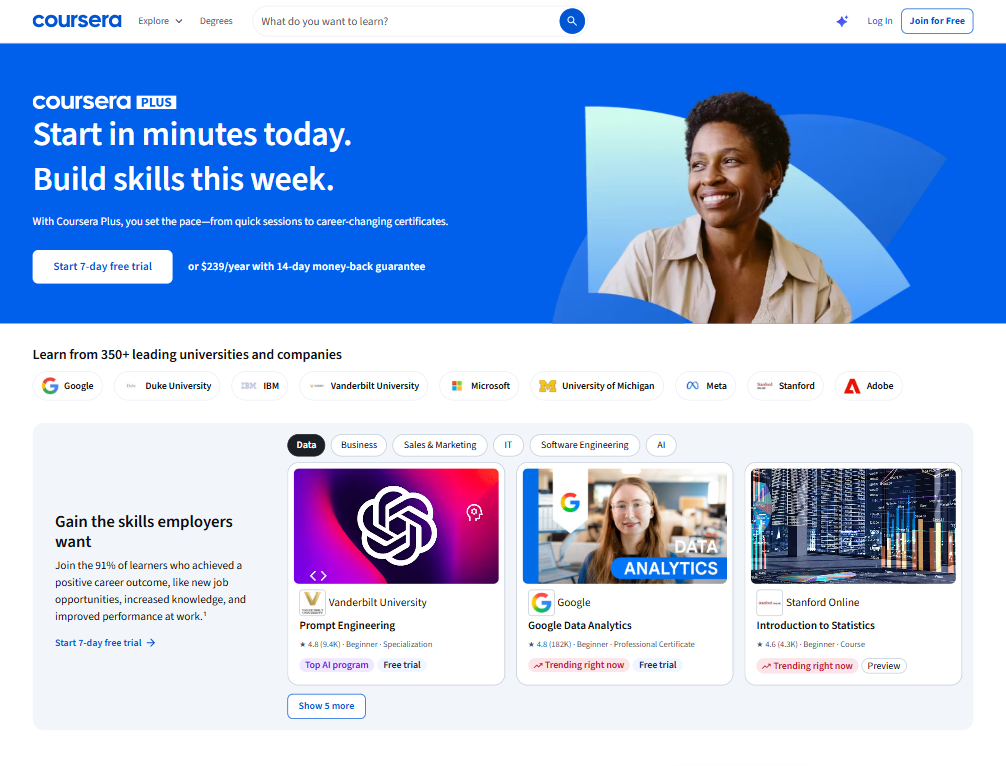Click the Meta chip label
The image size is (1006, 766).
click(x=716, y=386)
